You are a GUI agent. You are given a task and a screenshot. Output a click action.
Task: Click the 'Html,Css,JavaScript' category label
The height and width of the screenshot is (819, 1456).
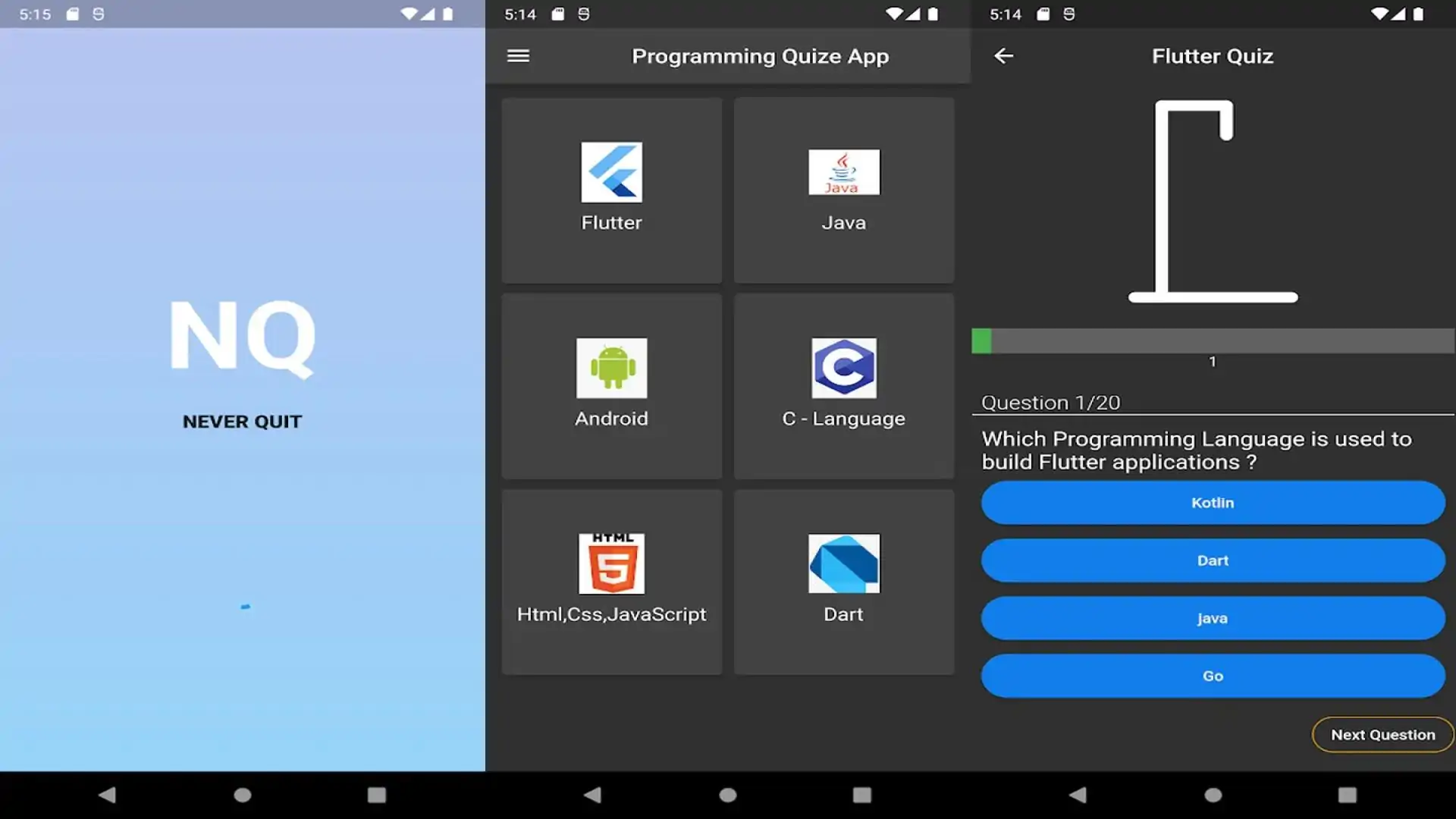[611, 614]
